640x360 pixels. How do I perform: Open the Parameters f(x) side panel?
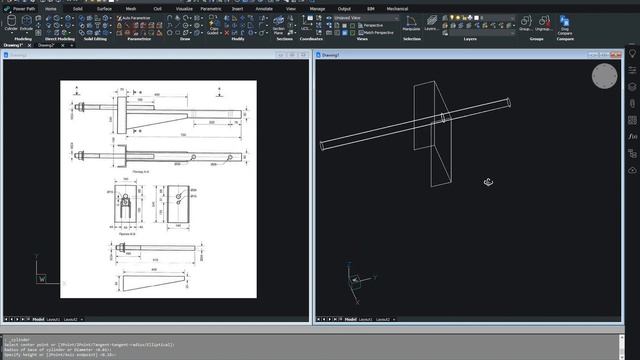pos(632,136)
